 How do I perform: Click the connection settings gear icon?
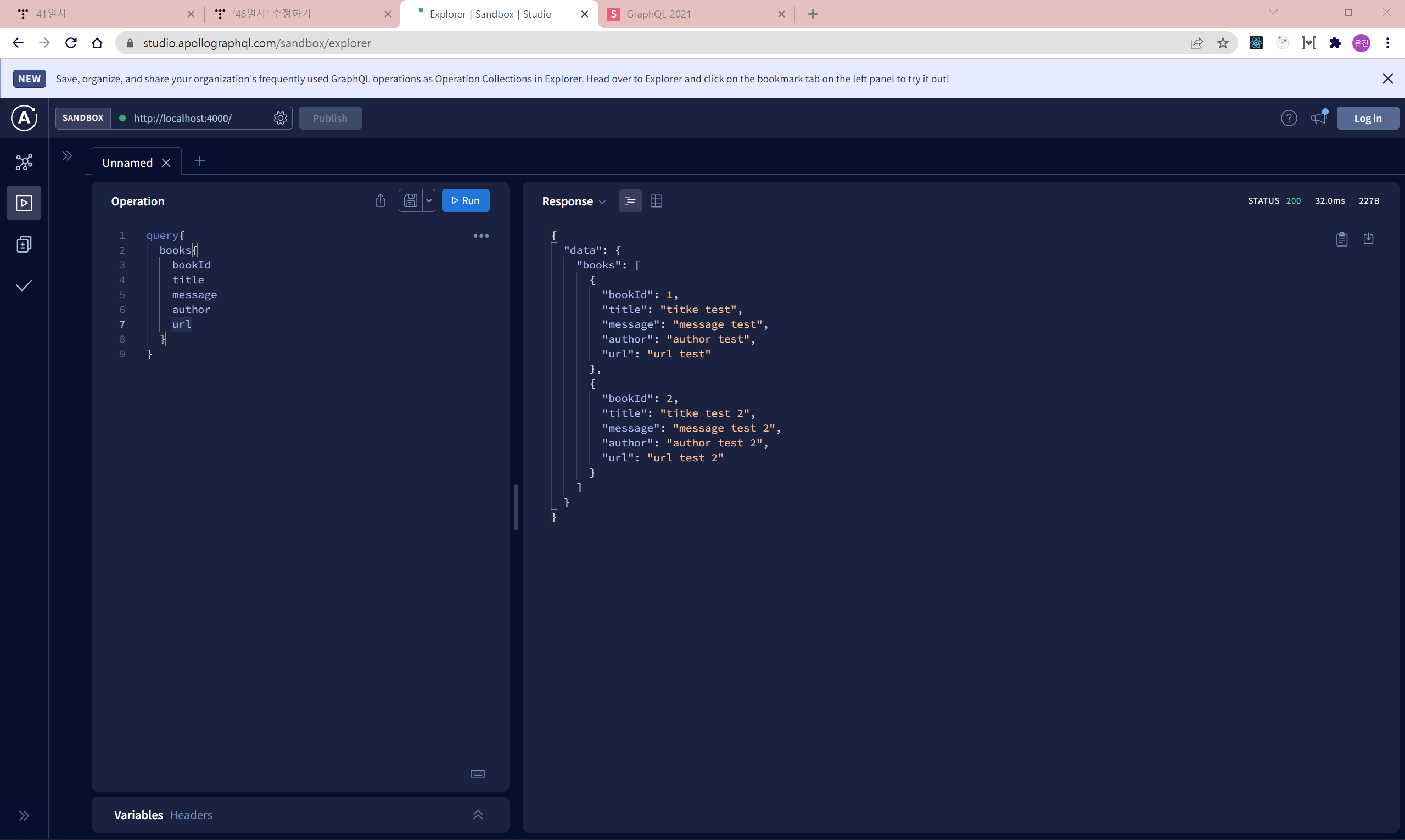click(280, 118)
